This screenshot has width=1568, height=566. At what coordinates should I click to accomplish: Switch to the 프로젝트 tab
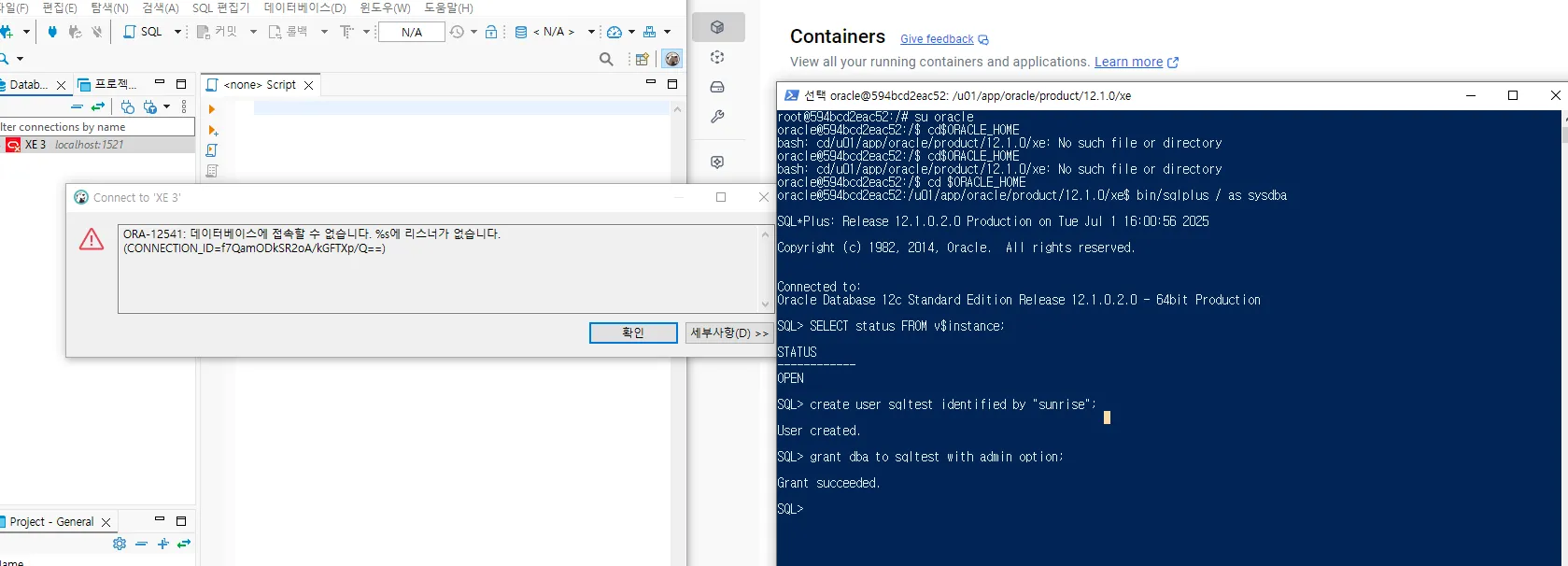(107, 84)
